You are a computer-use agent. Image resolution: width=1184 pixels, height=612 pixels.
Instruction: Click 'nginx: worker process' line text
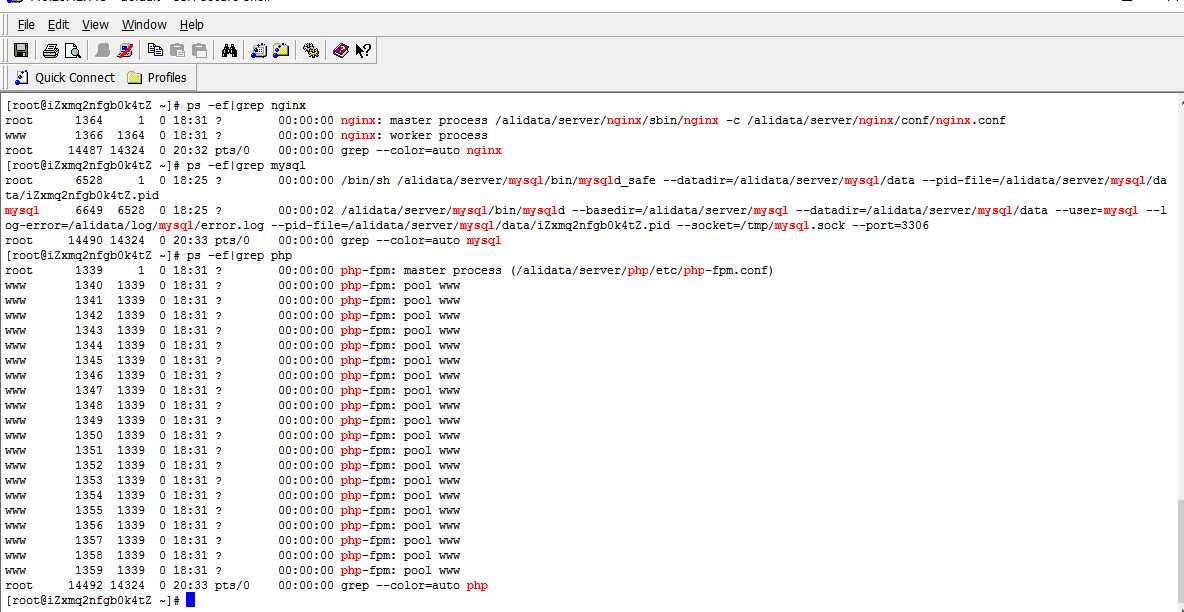414,135
